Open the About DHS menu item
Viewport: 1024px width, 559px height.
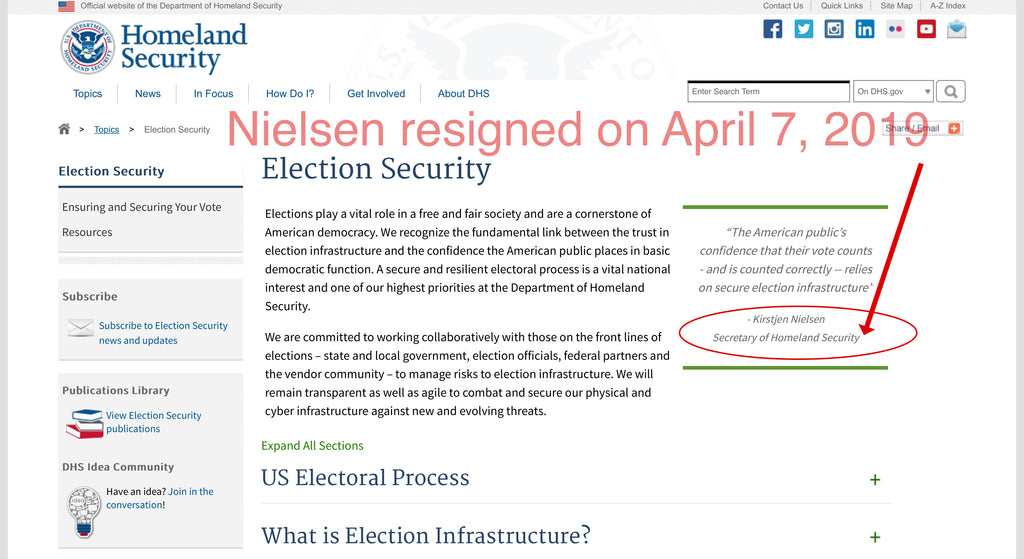[x=464, y=93]
